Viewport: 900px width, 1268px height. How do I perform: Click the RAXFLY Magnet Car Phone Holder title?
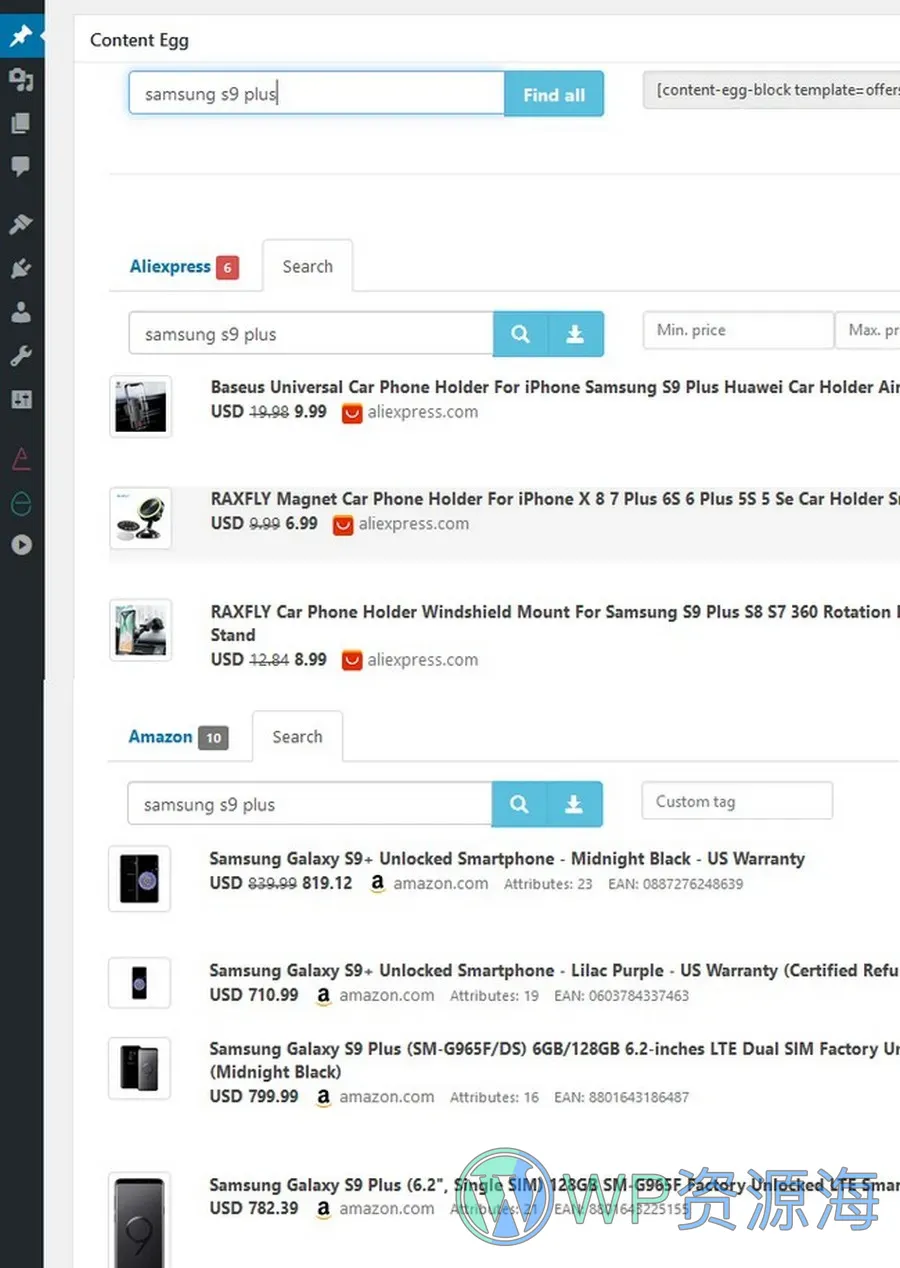(x=555, y=499)
